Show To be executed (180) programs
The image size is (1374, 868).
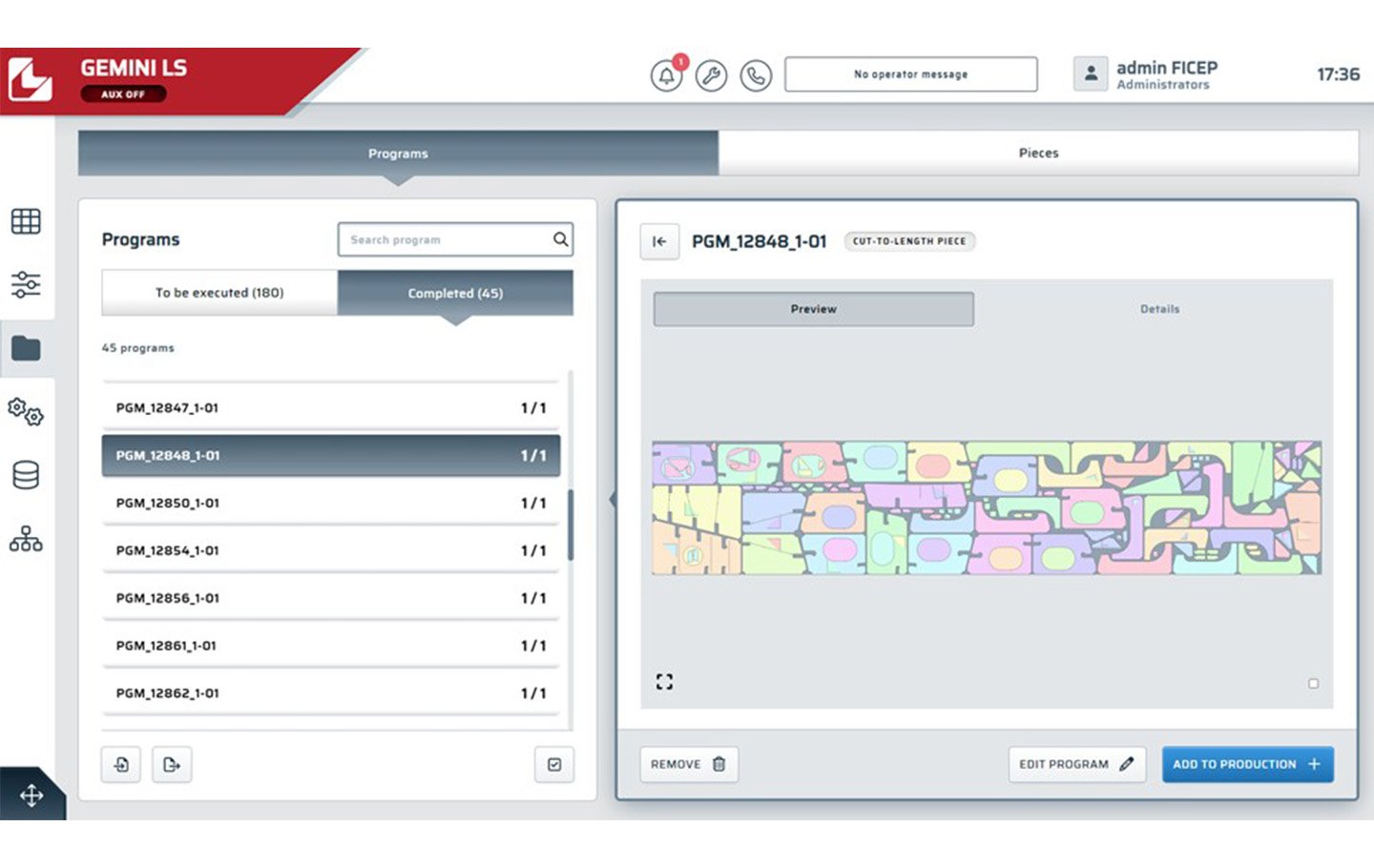[x=219, y=293]
